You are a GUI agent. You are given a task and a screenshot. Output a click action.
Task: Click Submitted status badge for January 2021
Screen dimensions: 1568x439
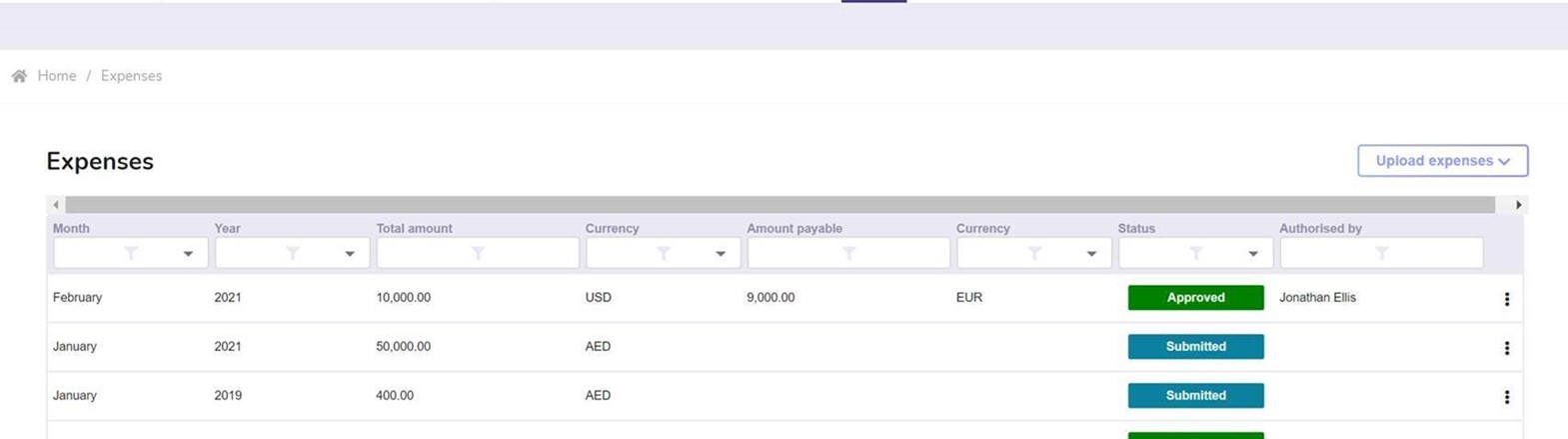pos(1195,347)
